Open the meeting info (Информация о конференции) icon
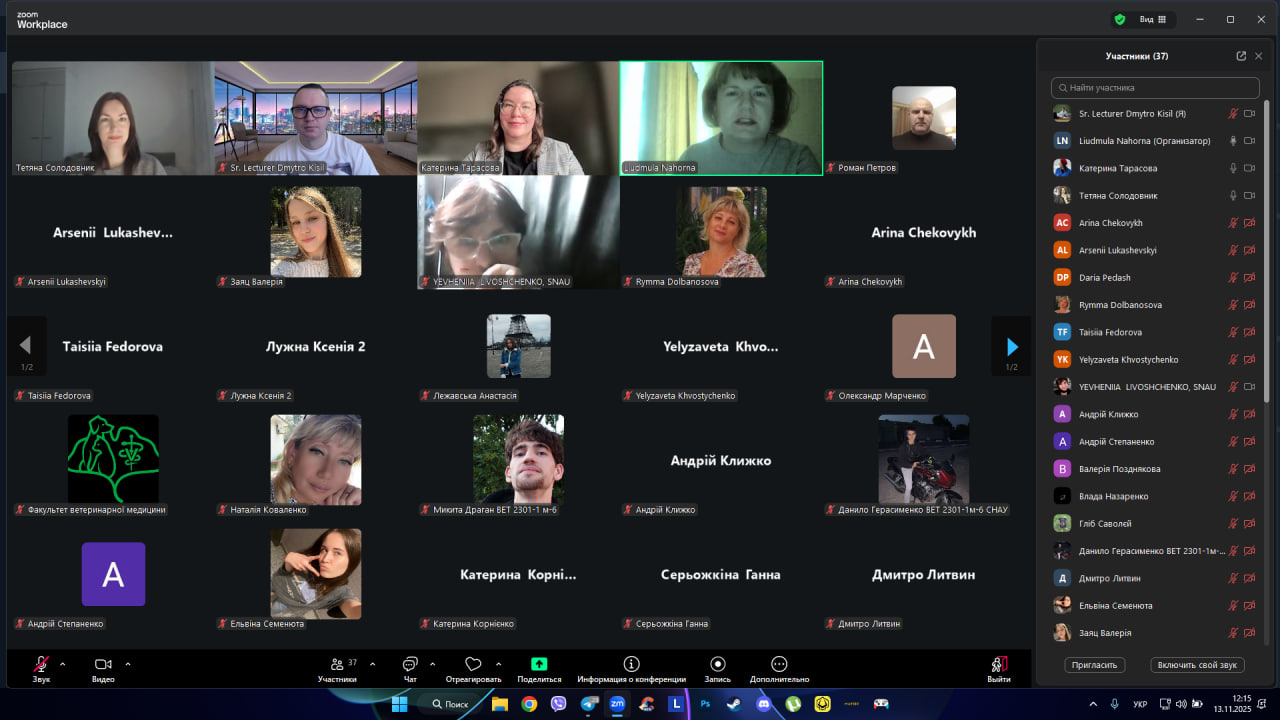Image resolution: width=1280 pixels, height=720 pixels. coord(631,664)
